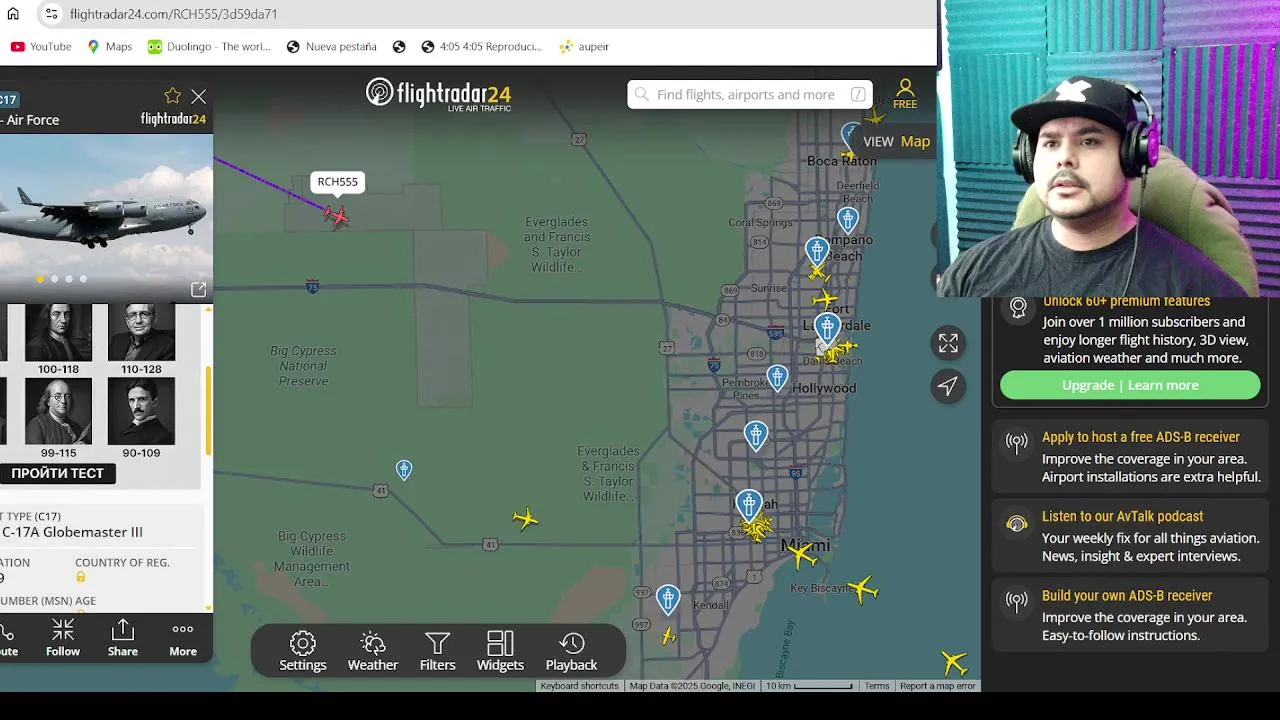Click the flightradar24 logo

click(438, 94)
